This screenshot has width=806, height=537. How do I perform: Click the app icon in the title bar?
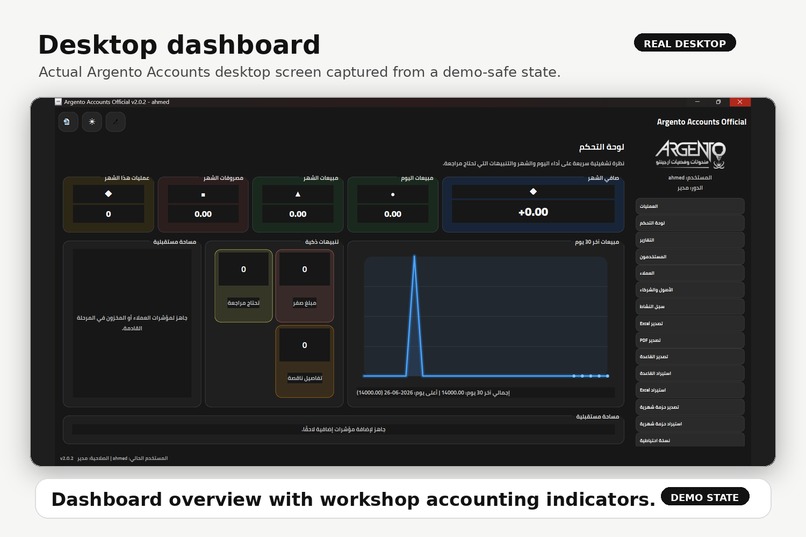(x=58, y=102)
